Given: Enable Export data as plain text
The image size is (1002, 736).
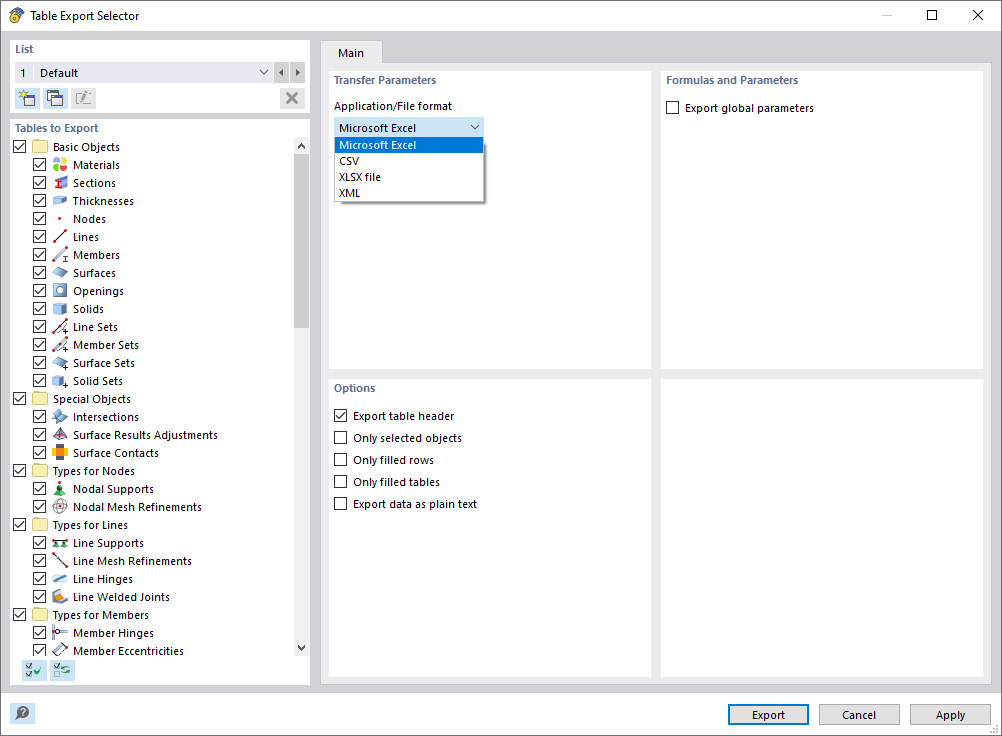Looking at the screenshot, I should pyautogui.click(x=340, y=503).
